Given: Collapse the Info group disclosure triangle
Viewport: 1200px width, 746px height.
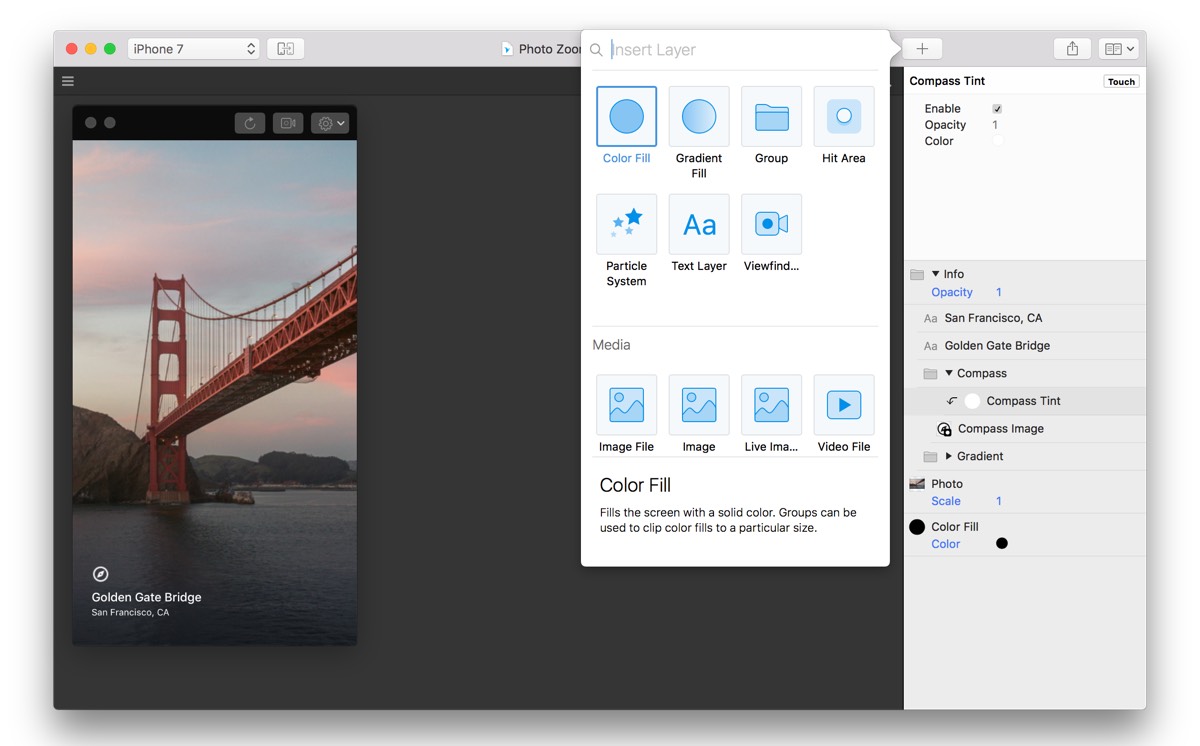Looking at the screenshot, I should click(x=936, y=274).
